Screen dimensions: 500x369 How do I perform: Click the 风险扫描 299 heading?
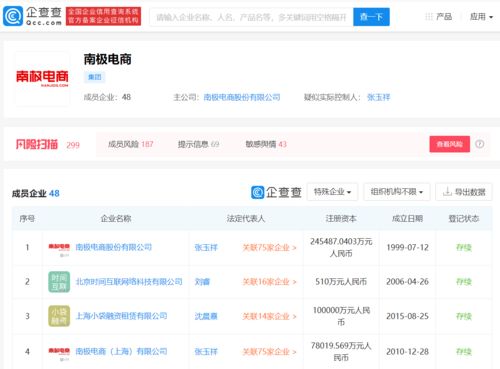(48, 144)
